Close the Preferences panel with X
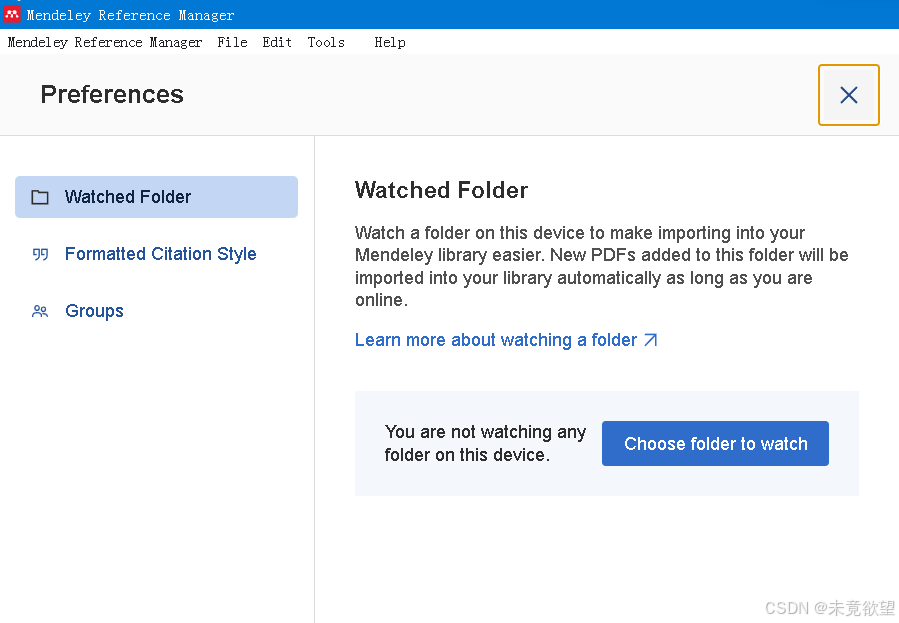 [x=849, y=95]
